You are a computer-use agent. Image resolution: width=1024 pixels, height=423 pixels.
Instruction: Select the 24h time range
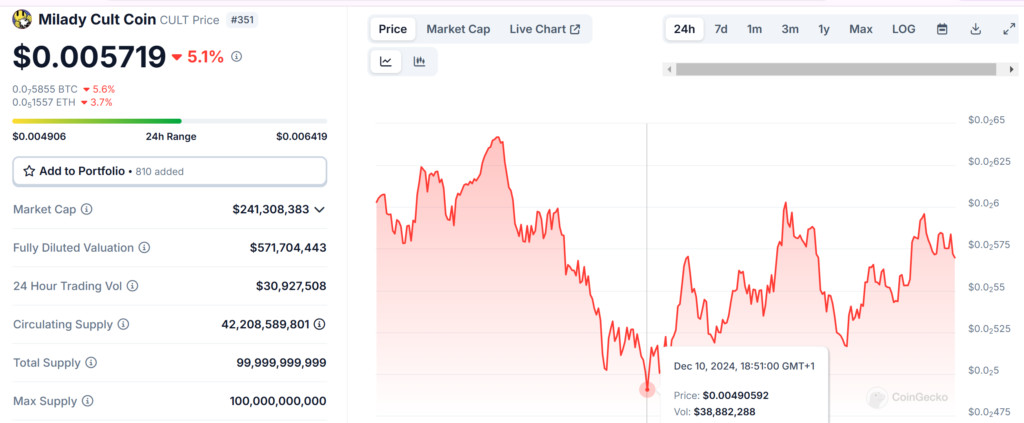684,29
